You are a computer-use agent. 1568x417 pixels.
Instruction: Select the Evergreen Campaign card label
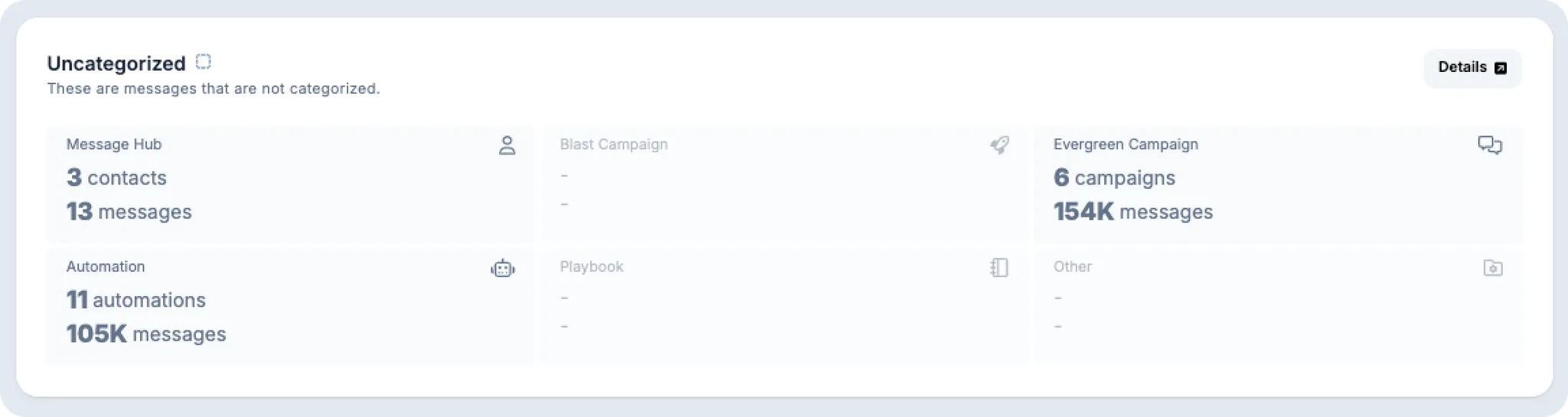[x=1125, y=145]
